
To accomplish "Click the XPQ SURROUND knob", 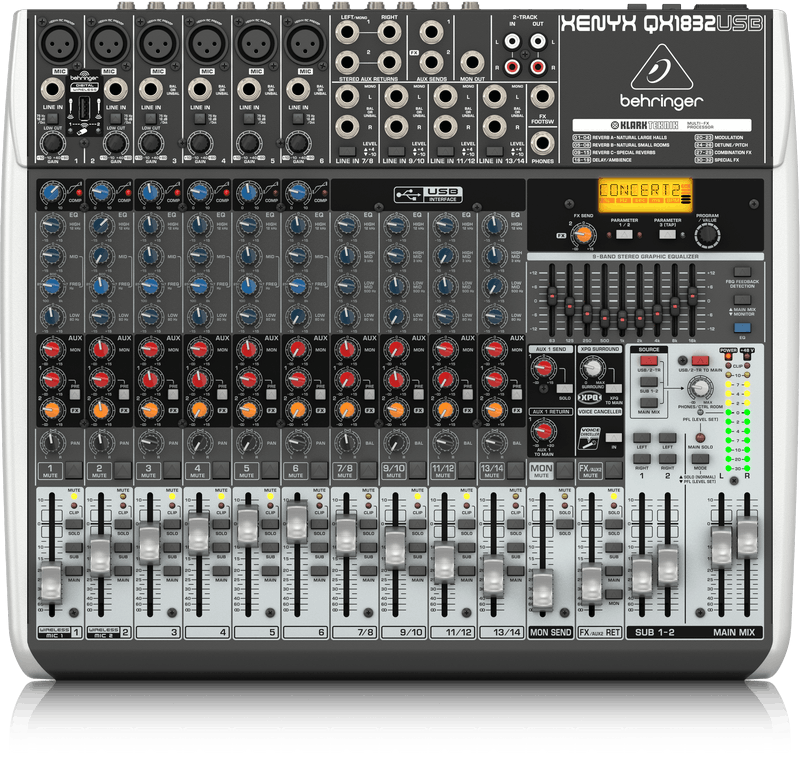I will pos(592,367).
